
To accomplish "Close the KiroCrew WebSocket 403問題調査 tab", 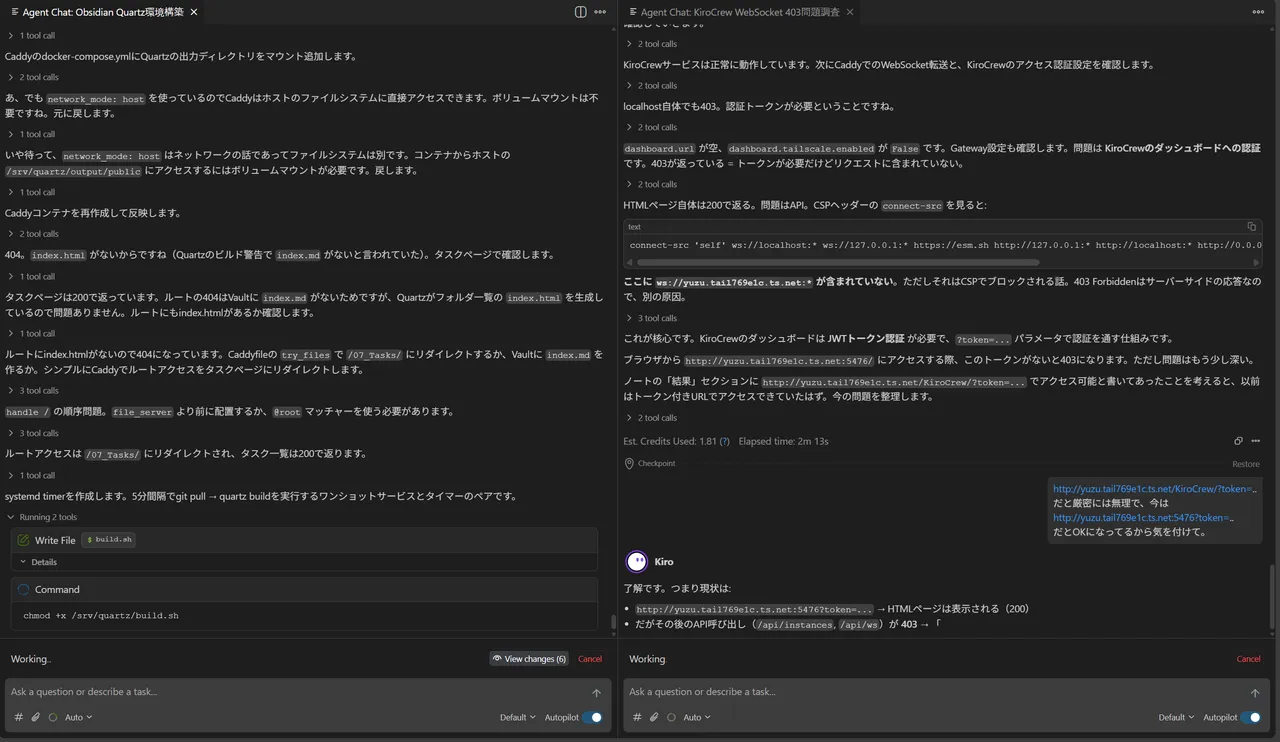I will coord(850,12).
